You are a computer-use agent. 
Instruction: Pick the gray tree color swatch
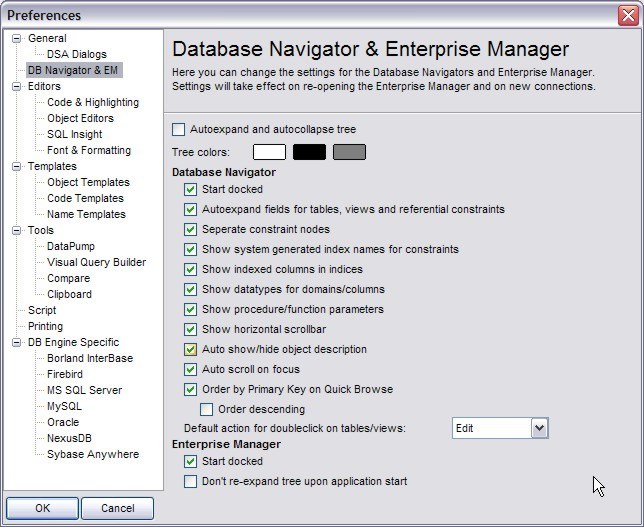(349, 152)
